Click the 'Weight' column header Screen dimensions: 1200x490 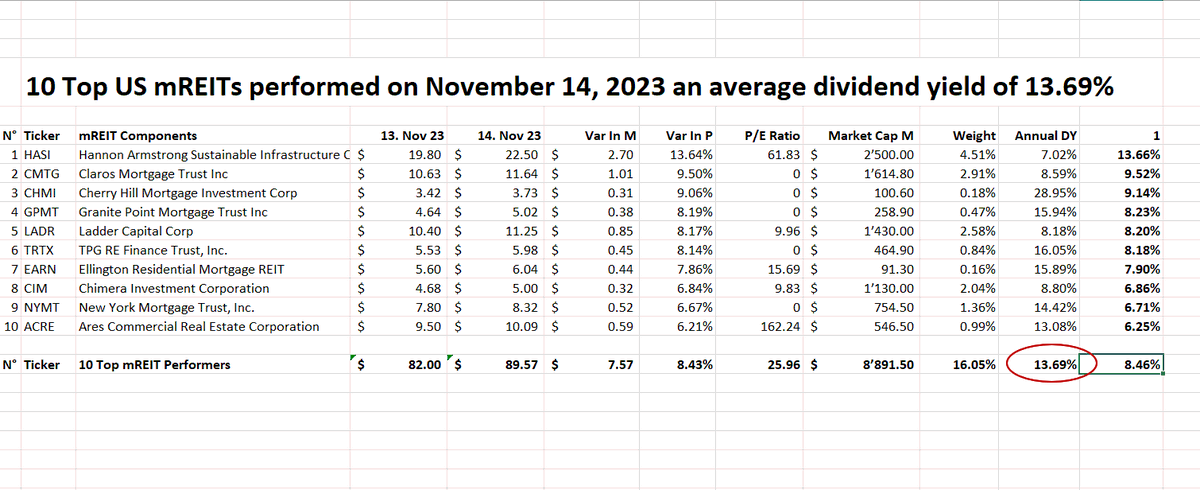click(975, 136)
